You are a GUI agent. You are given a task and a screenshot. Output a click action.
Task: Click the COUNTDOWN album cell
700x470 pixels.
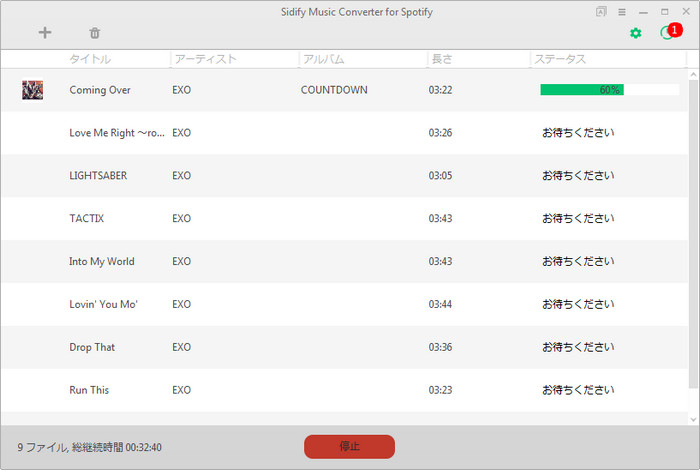pos(334,90)
